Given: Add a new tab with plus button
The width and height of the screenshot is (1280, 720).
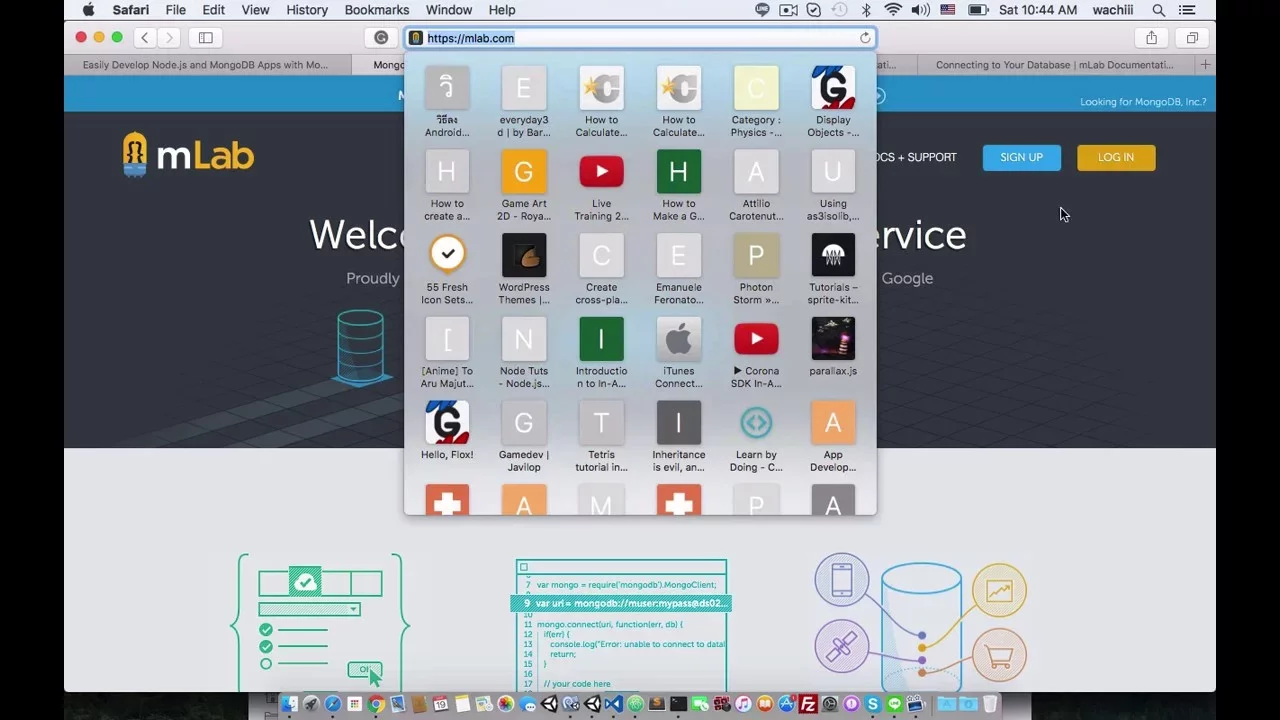Looking at the screenshot, I should 1205,65.
